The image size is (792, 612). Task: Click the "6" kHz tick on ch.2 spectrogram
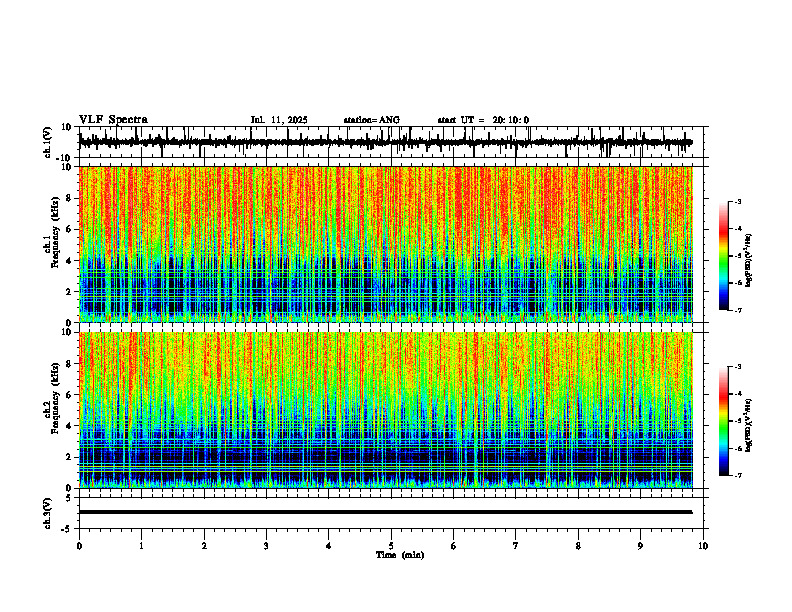(x=69, y=395)
